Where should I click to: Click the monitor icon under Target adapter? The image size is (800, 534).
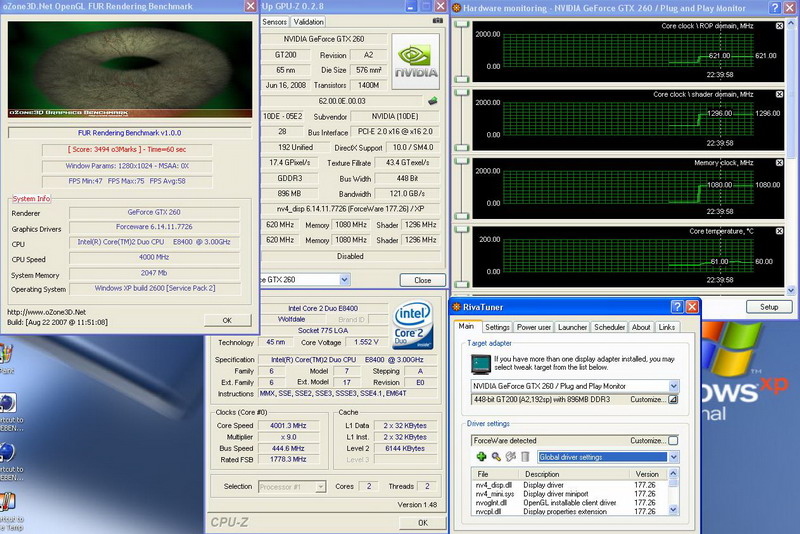point(481,364)
